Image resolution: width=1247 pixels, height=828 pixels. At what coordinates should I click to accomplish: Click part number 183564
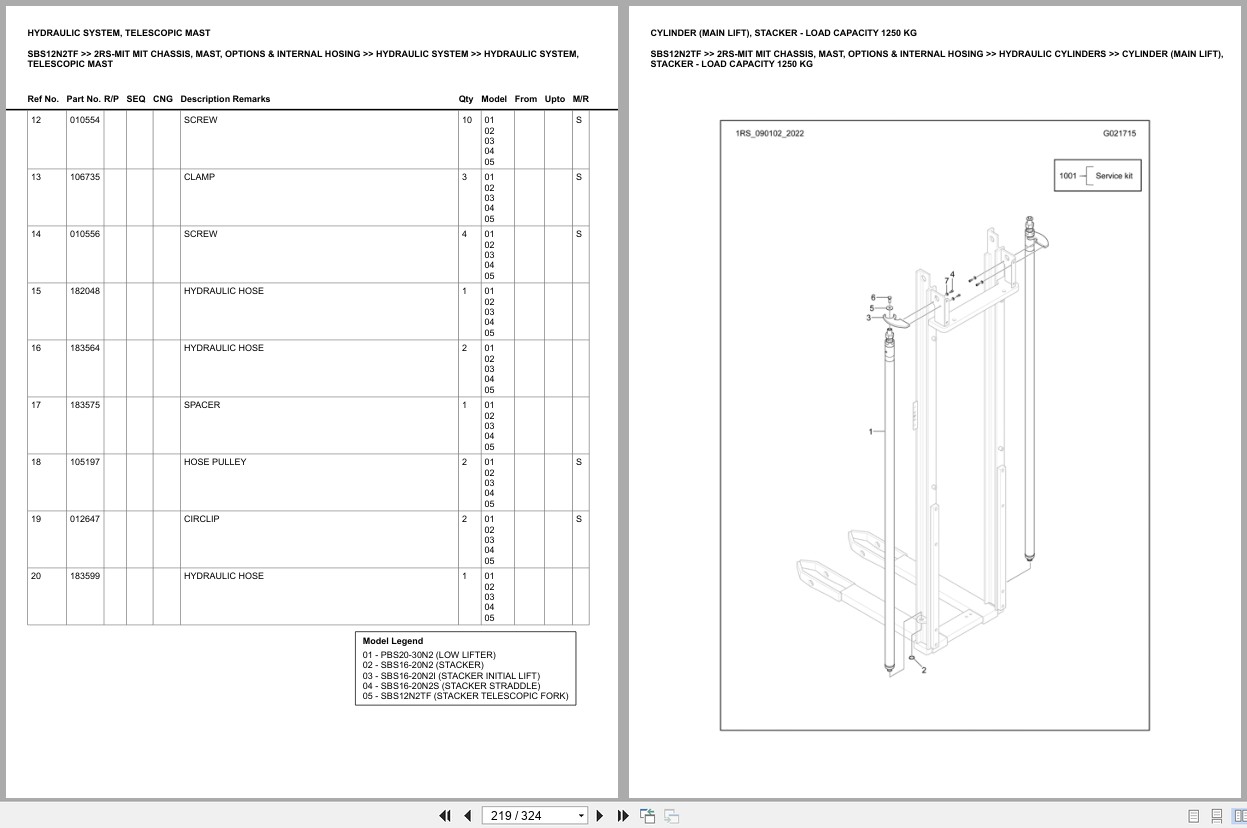[x=84, y=348]
